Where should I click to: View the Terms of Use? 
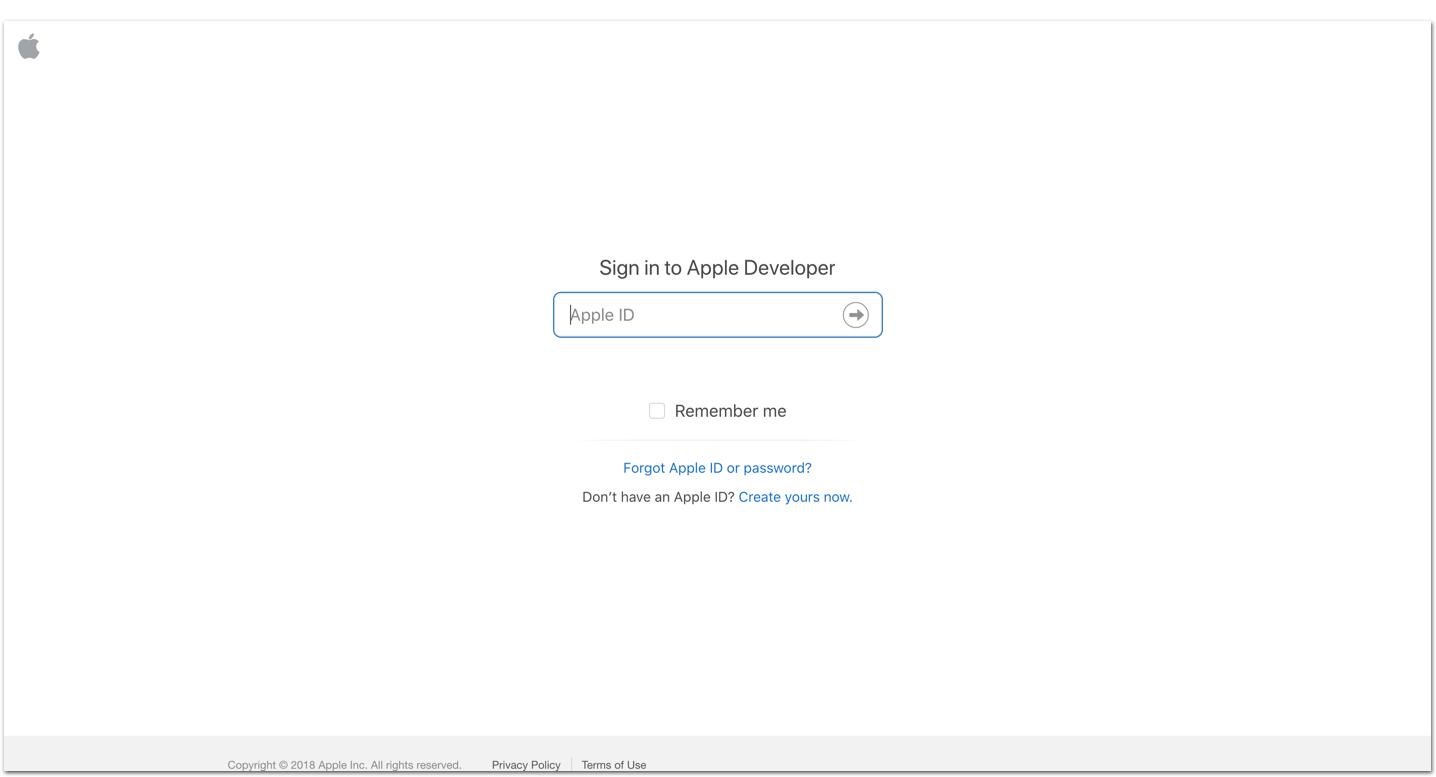click(613, 764)
